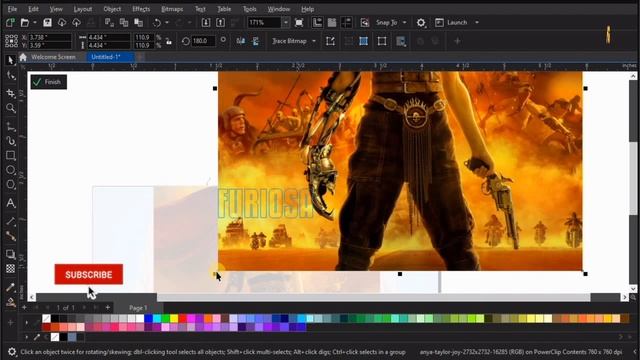
Task: Select the Freehand tool
Action: click(x=11, y=127)
